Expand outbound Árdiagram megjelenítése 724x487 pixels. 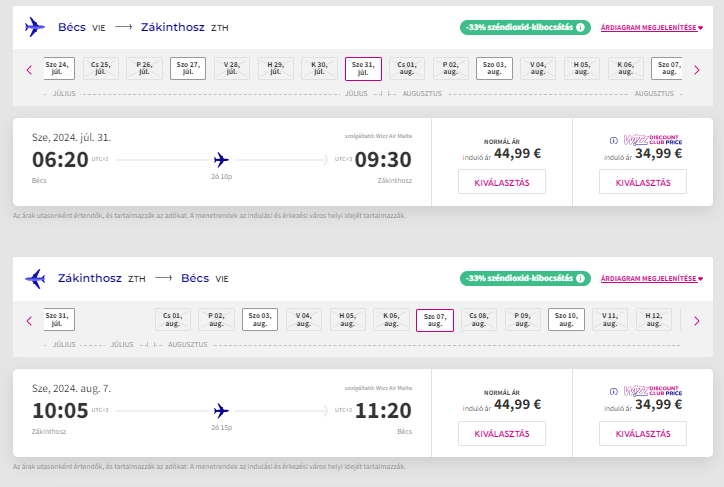click(652, 28)
